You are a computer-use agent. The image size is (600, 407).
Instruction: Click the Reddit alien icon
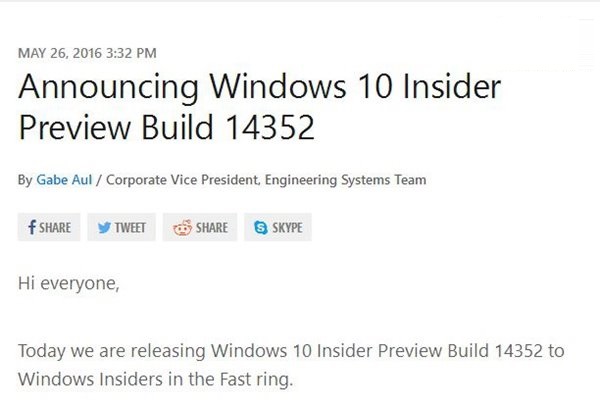pyautogui.click(x=183, y=228)
